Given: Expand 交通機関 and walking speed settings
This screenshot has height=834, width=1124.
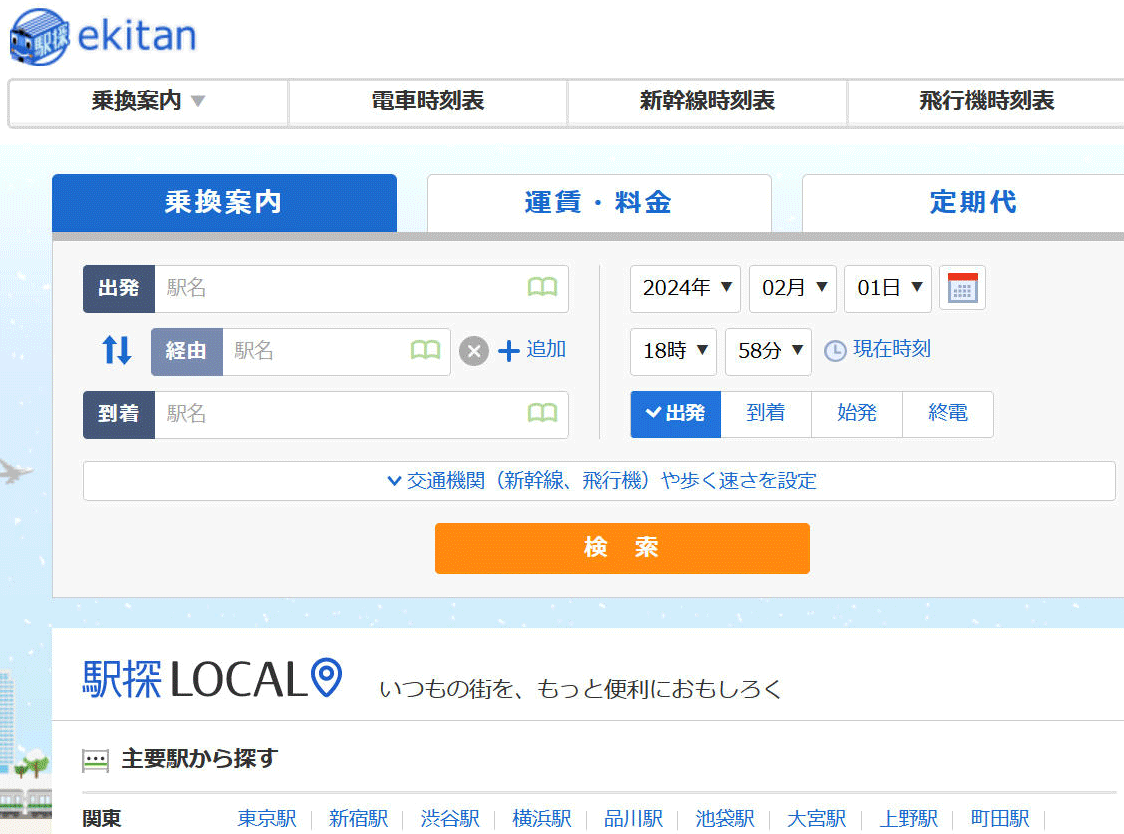Looking at the screenshot, I should (x=599, y=481).
